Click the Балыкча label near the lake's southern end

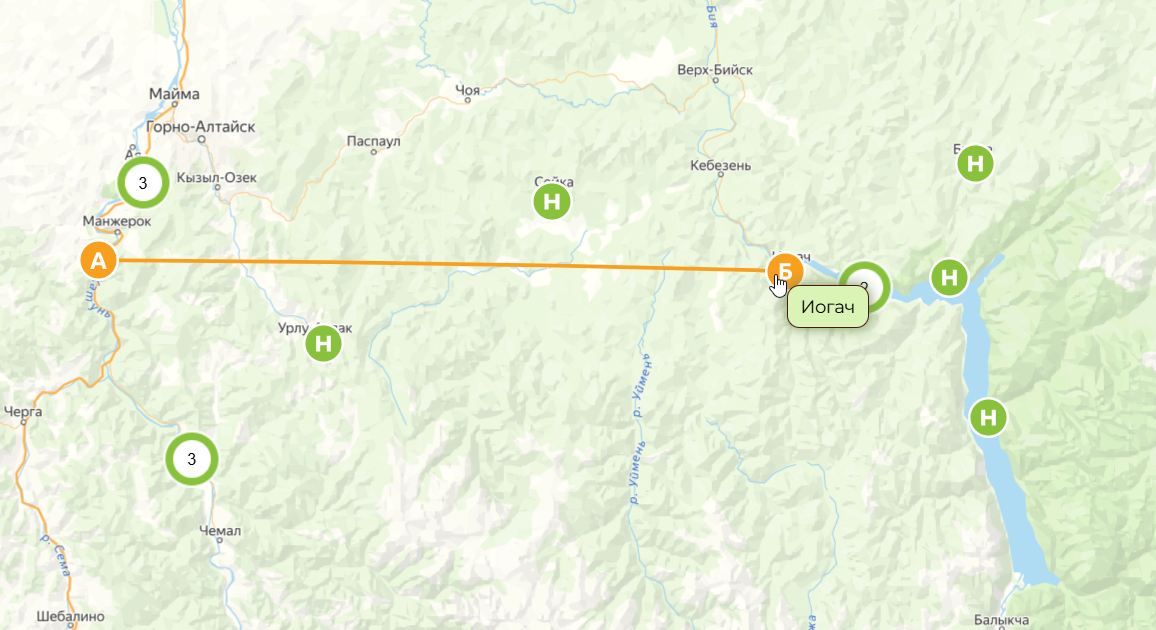coord(1001,620)
